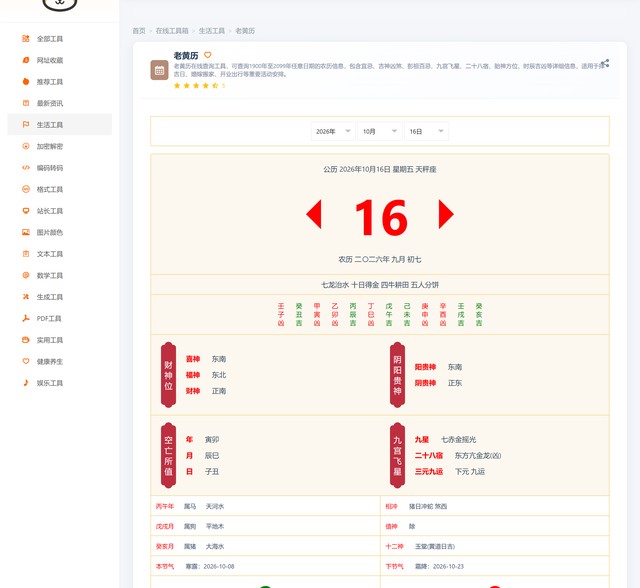Click the 首页 breadcrumb link
The width and height of the screenshot is (640, 588).
(139, 31)
